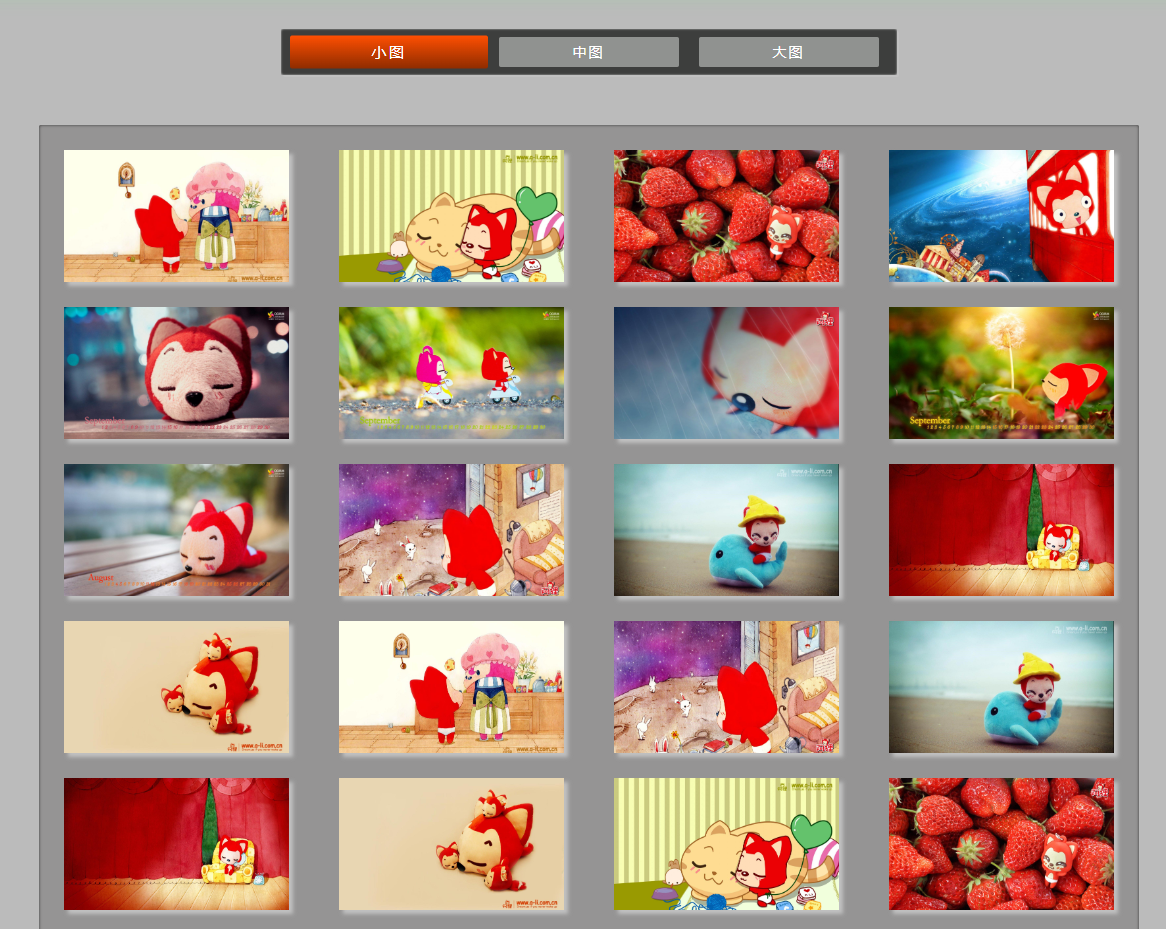
Task: Open third-row blue whale beach thumbnail
Action: tap(727, 530)
